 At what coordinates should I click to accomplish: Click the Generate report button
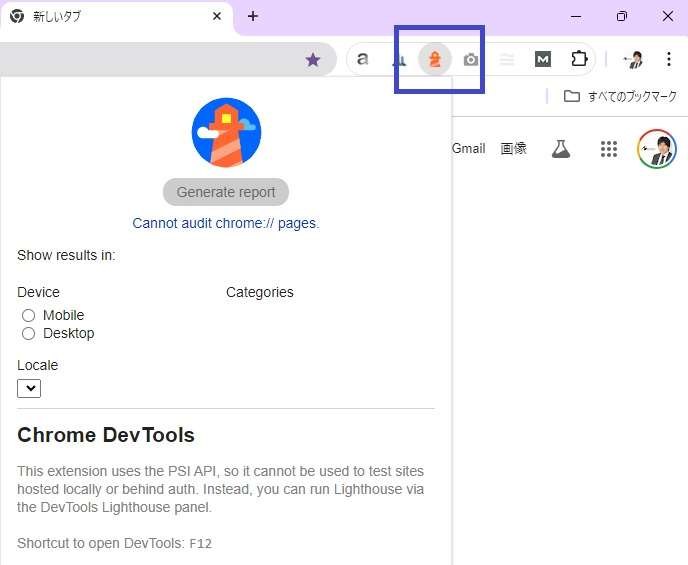point(226,192)
